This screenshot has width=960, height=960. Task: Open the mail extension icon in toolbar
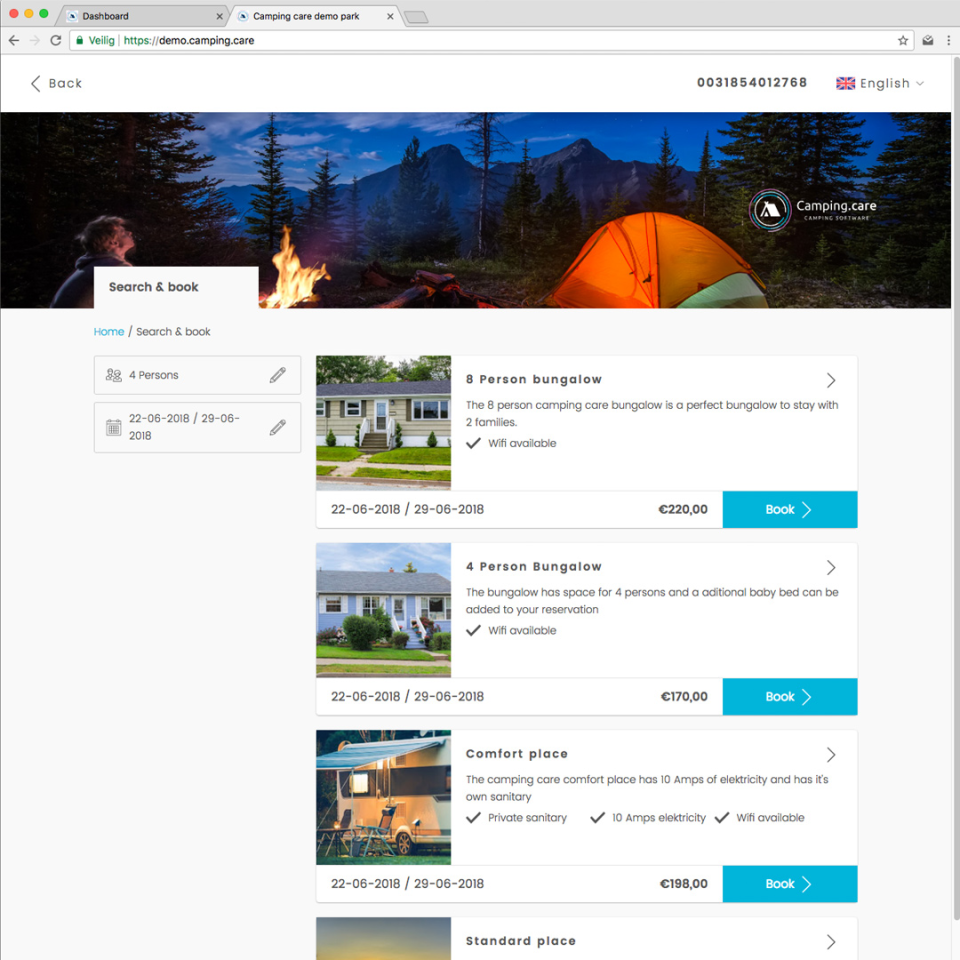928,40
